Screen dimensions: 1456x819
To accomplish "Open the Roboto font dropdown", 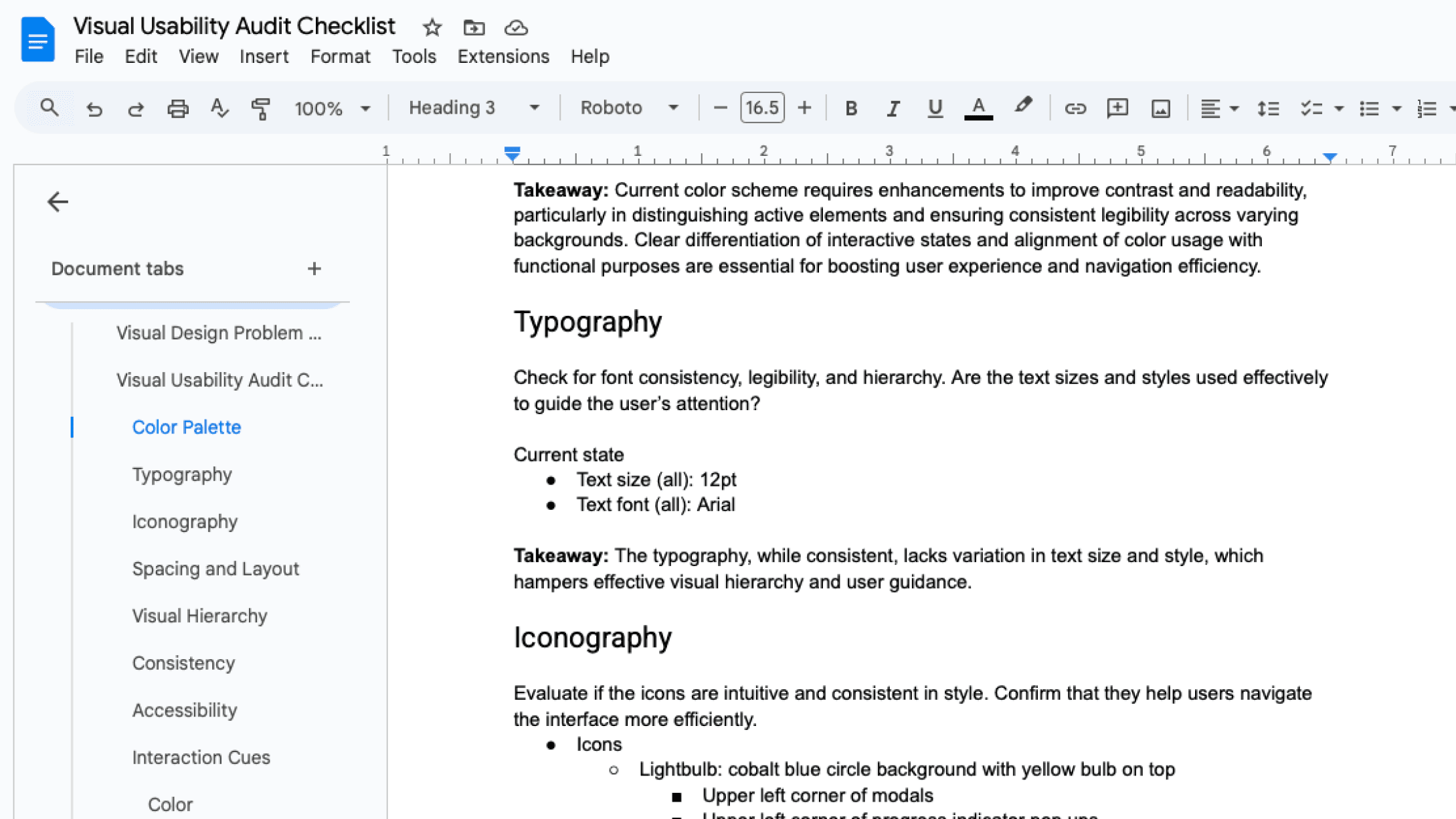I will pos(628,108).
